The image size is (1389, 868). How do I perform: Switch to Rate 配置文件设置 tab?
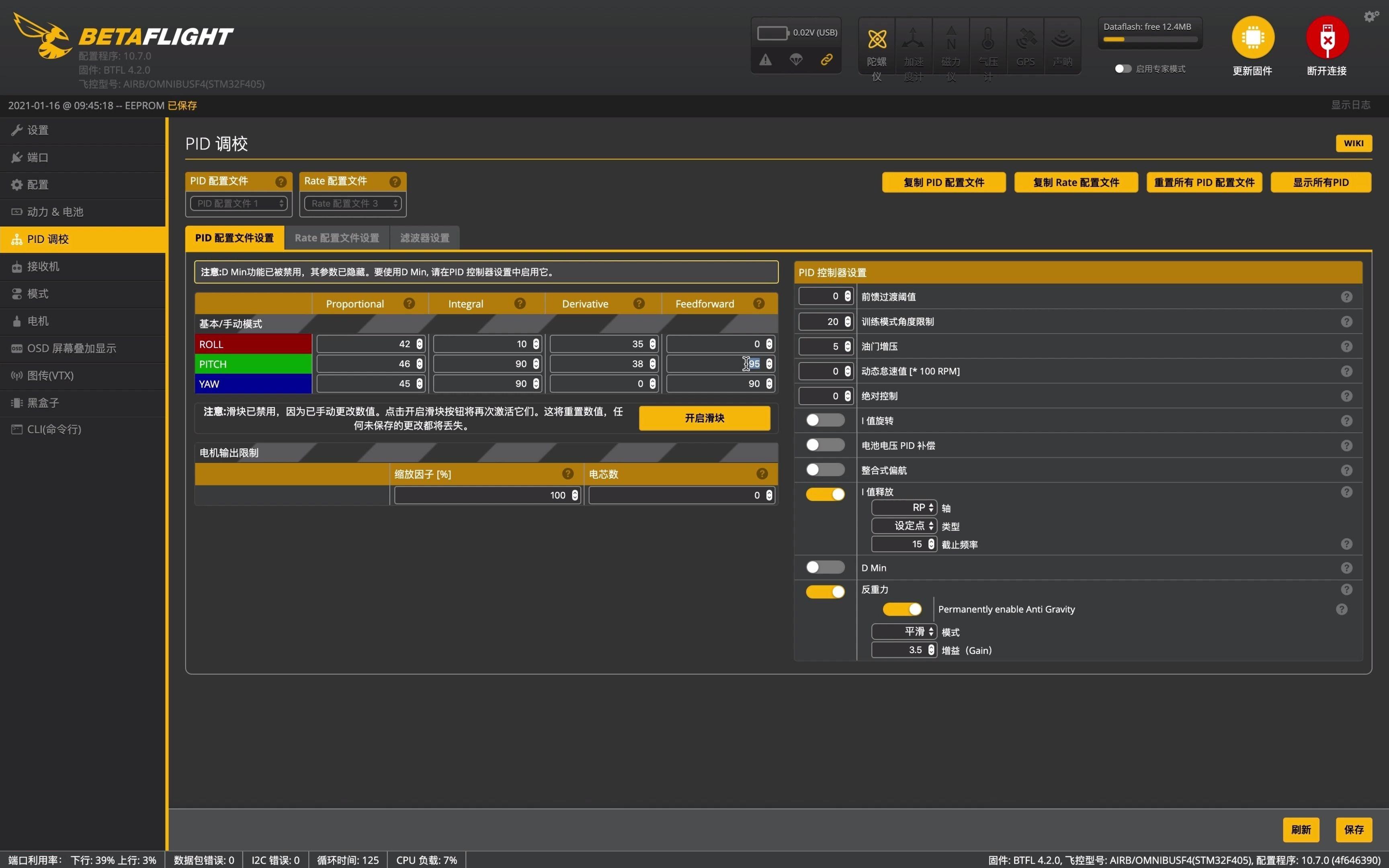[x=337, y=237]
